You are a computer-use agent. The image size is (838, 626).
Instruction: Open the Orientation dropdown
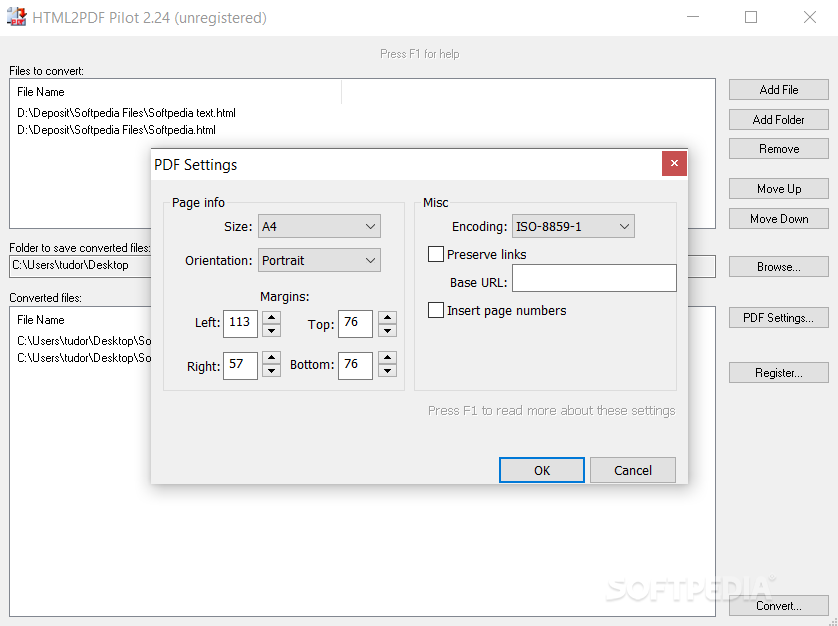319,260
